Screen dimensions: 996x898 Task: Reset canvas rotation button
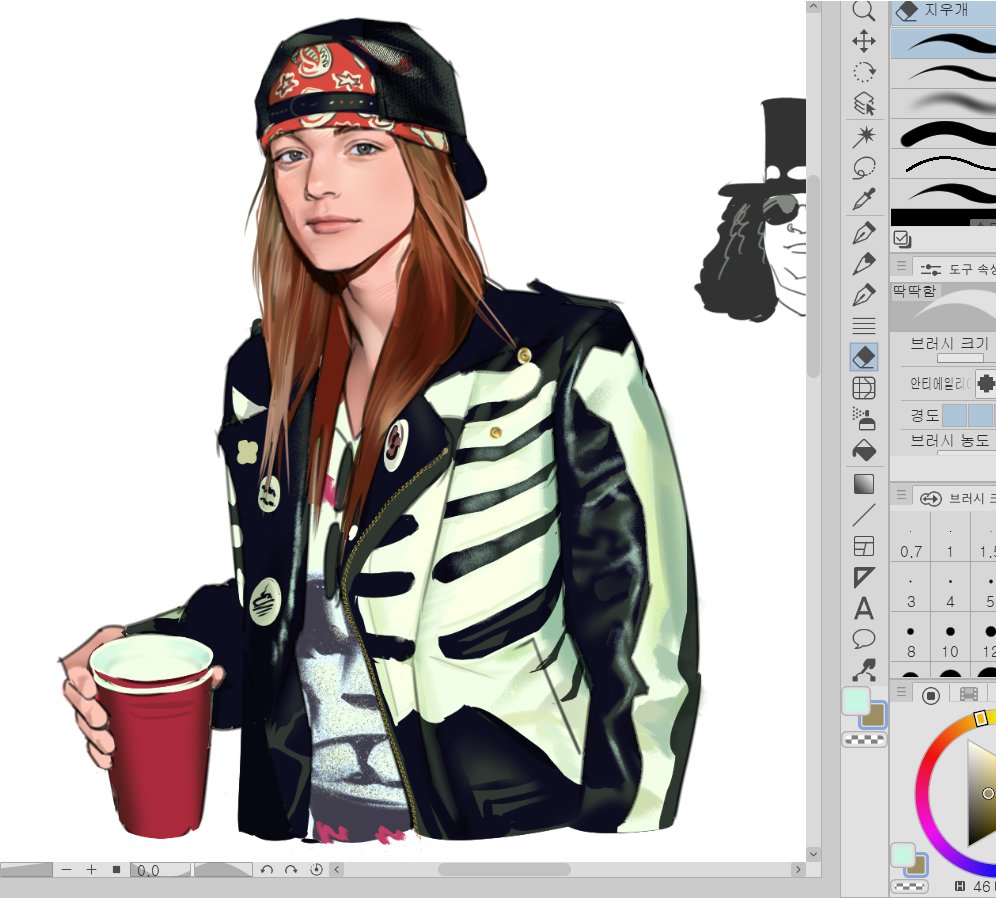point(316,870)
